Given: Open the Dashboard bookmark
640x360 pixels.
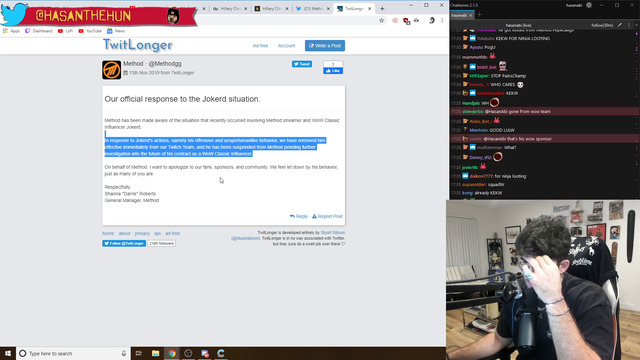Looking at the screenshot, I should click(x=39, y=31).
